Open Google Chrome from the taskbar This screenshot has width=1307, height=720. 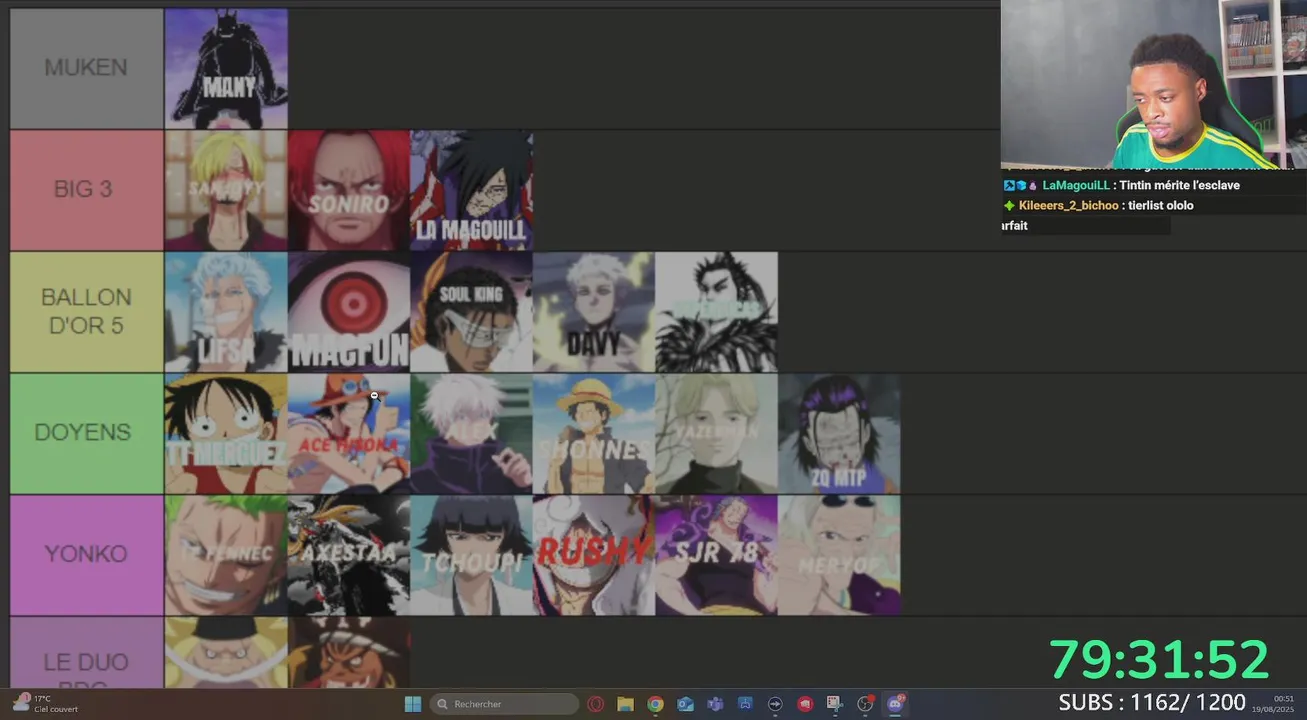coord(655,704)
